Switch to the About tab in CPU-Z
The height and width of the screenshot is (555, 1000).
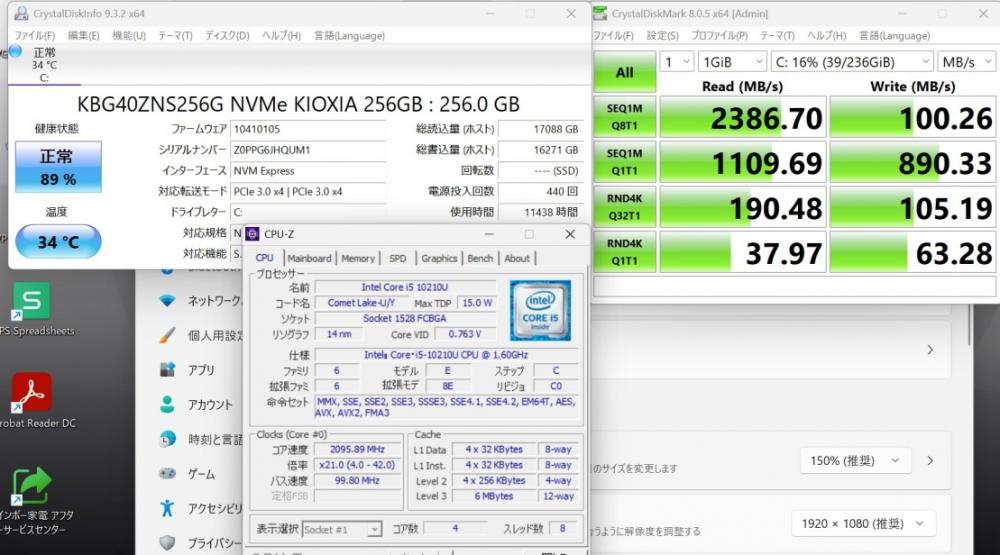(517, 258)
